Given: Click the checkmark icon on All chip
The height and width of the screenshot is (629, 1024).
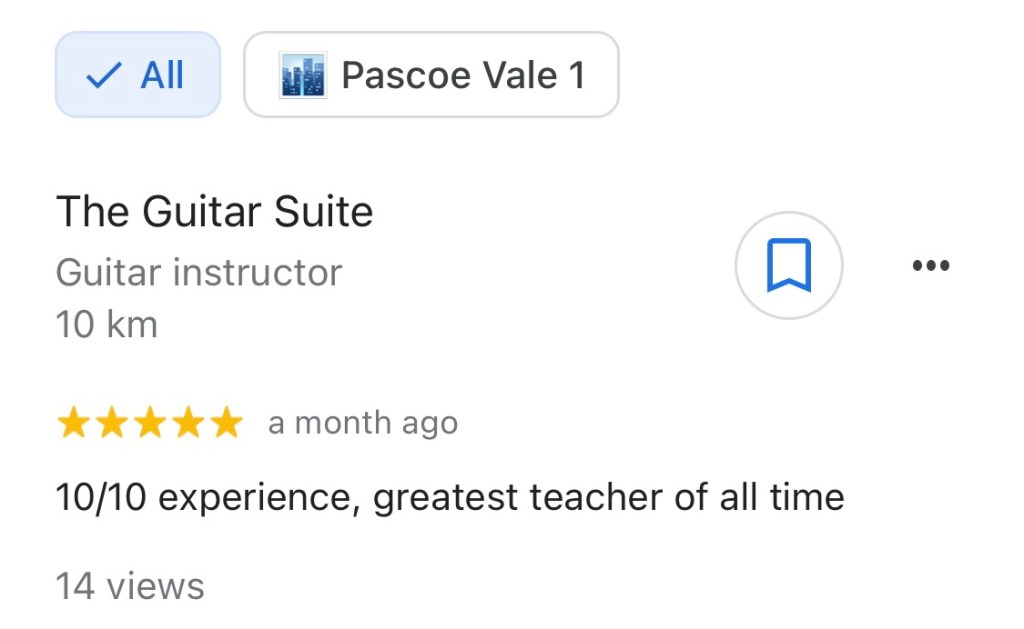Looking at the screenshot, I should 104,75.
